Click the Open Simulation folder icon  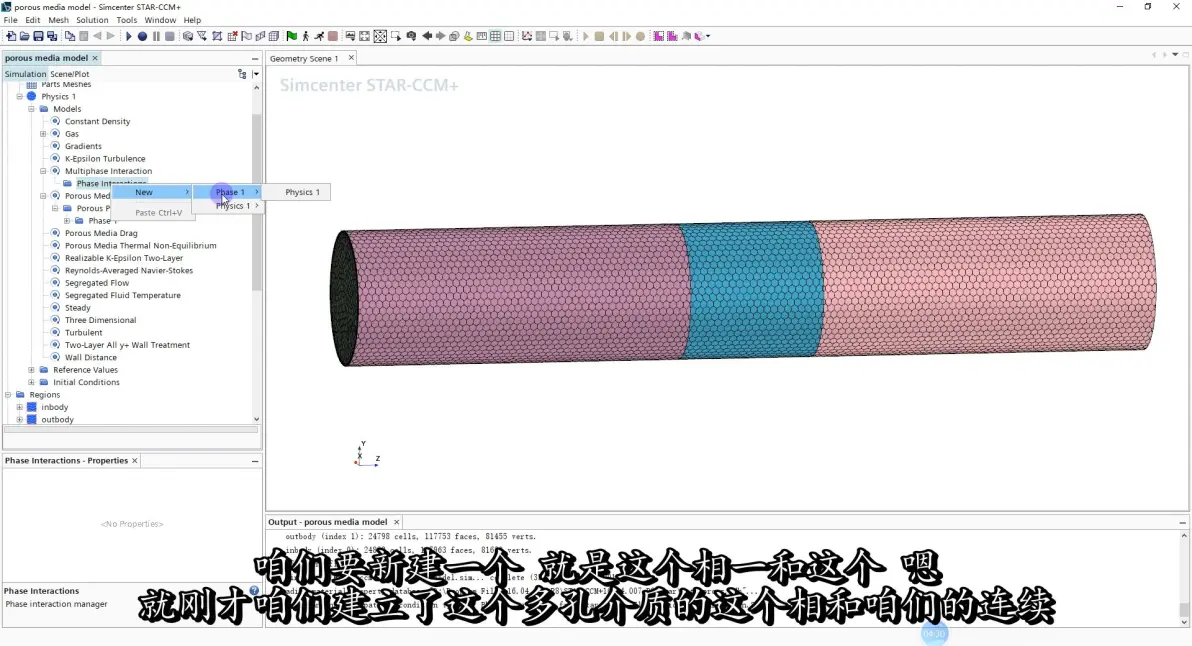[x=24, y=36]
